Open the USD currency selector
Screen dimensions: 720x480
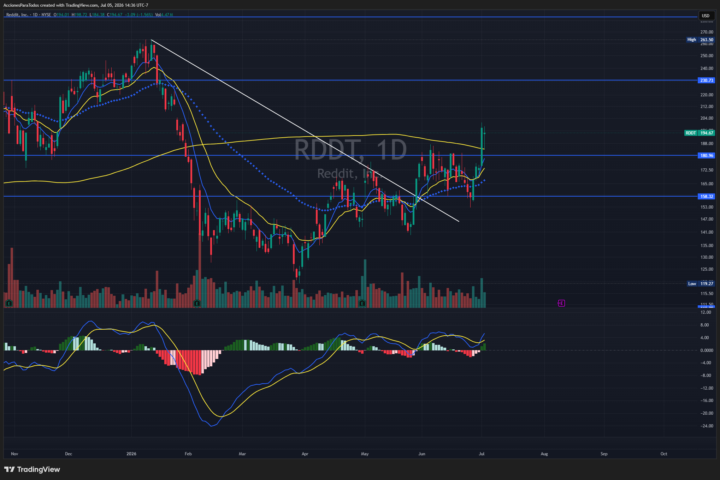[705, 16]
